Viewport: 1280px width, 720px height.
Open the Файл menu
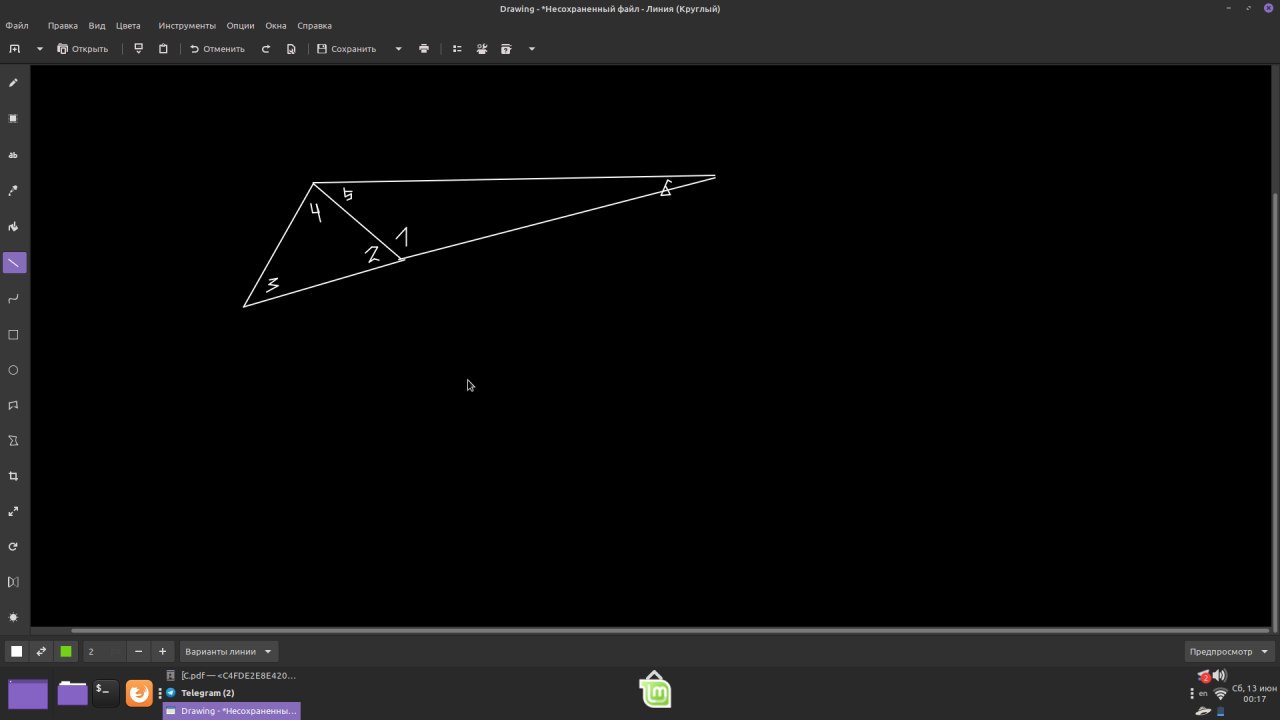click(x=17, y=25)
